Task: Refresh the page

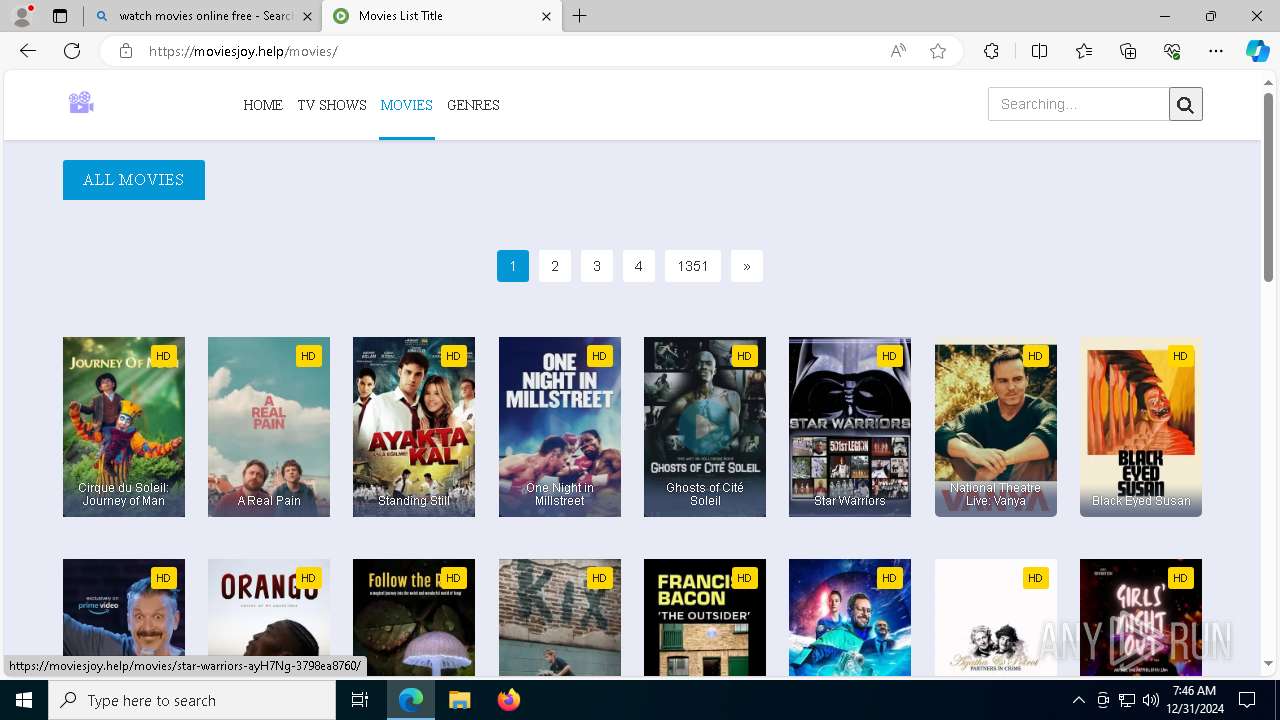Action: click(x=72, y=51)
